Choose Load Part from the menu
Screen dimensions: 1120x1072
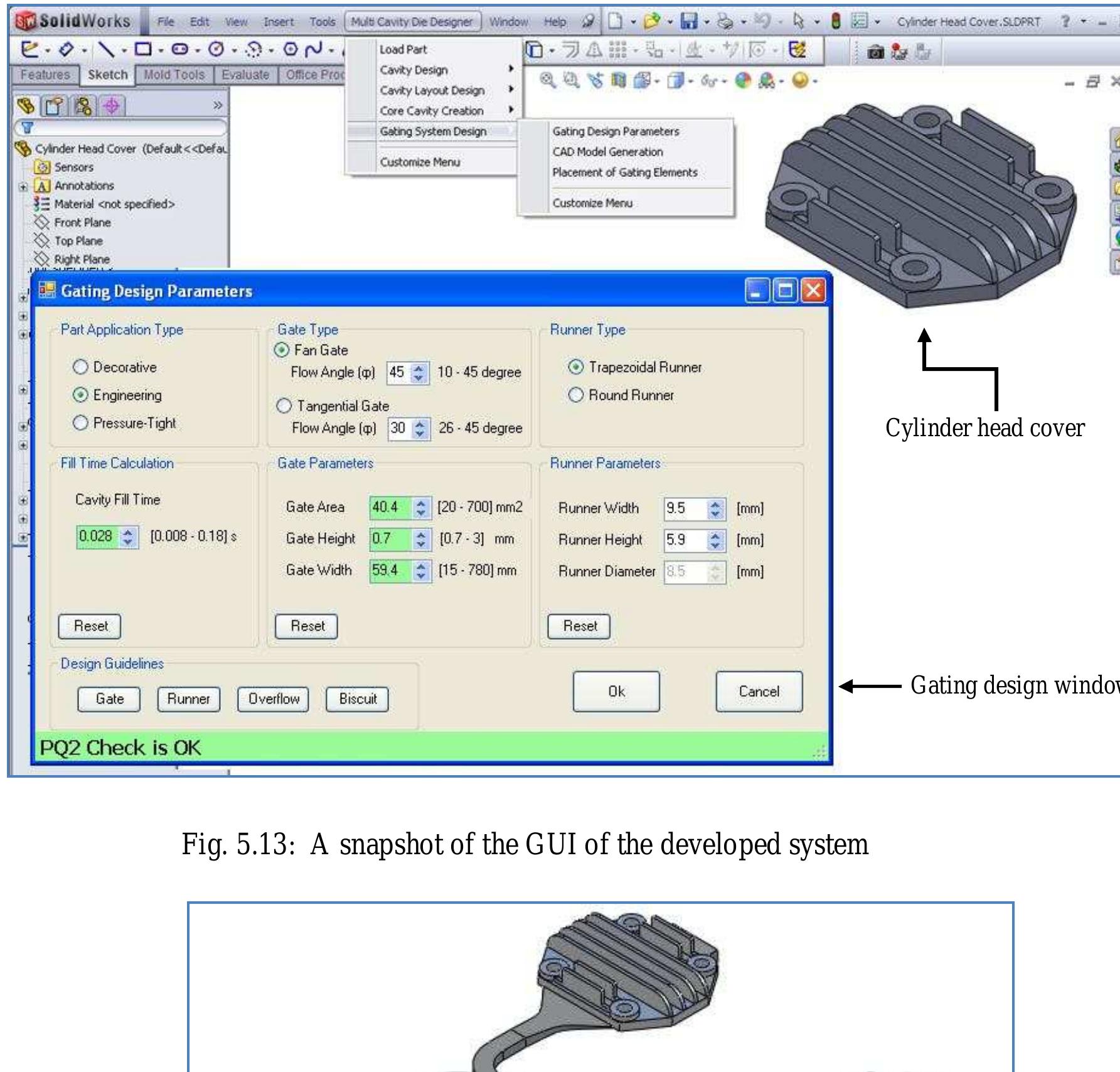[403, 50]
